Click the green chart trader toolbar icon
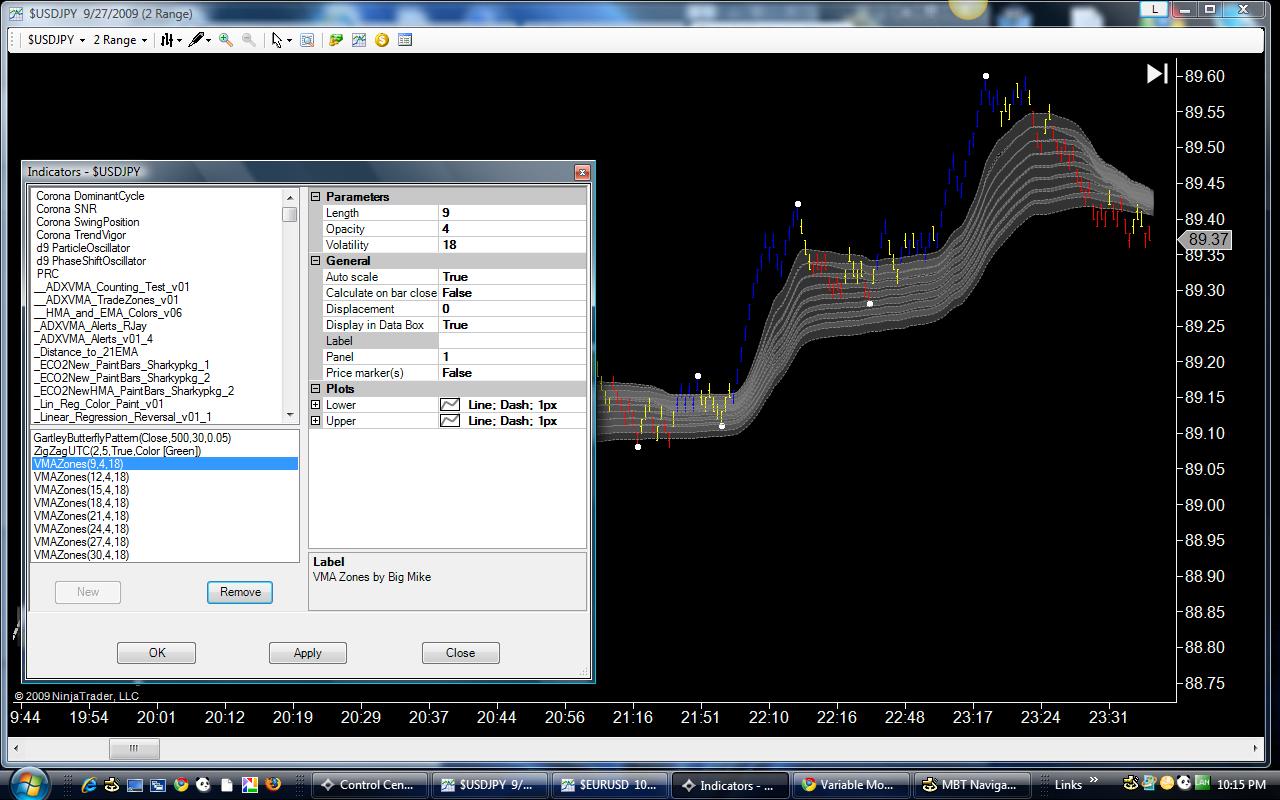Viewport: 1280px width, 800px height. pyautogui.click(x=336, y=40)
